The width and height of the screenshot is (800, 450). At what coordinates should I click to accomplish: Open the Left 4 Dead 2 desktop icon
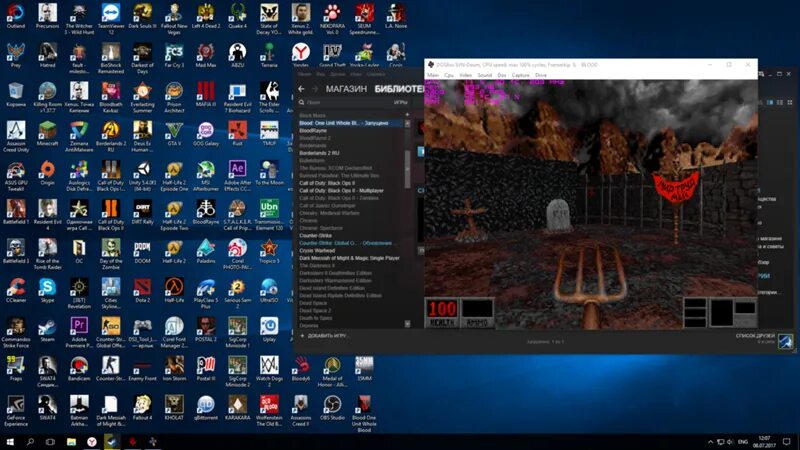pos(206,16)
